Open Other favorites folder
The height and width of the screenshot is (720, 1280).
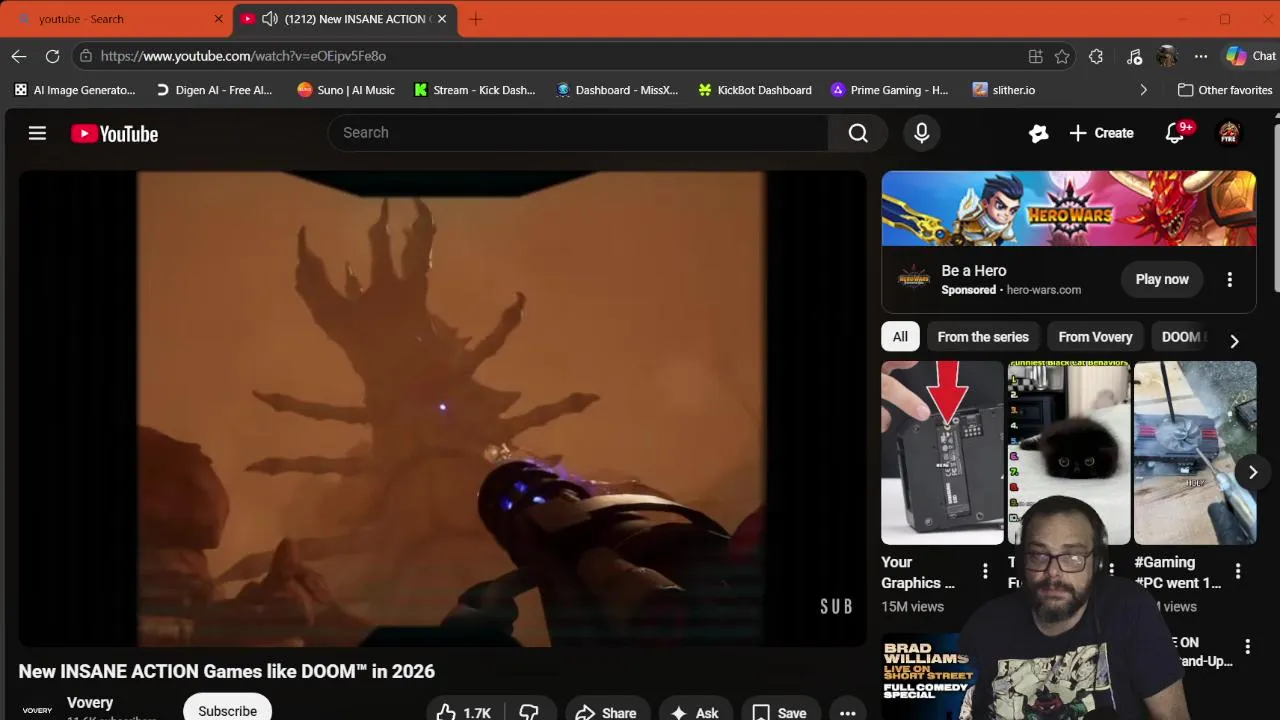tap(1225, 90)
